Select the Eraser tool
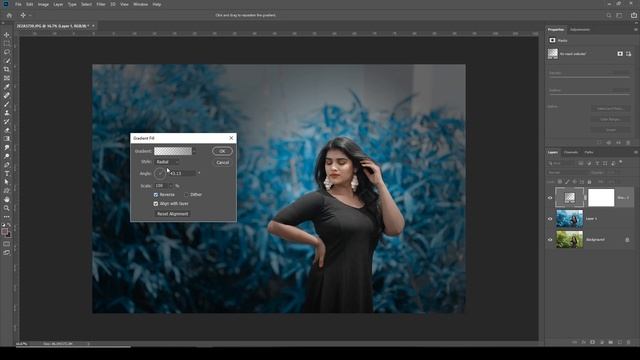Image resolution: width=640 pixels, height=360 pixels. (x=7, y=130)
